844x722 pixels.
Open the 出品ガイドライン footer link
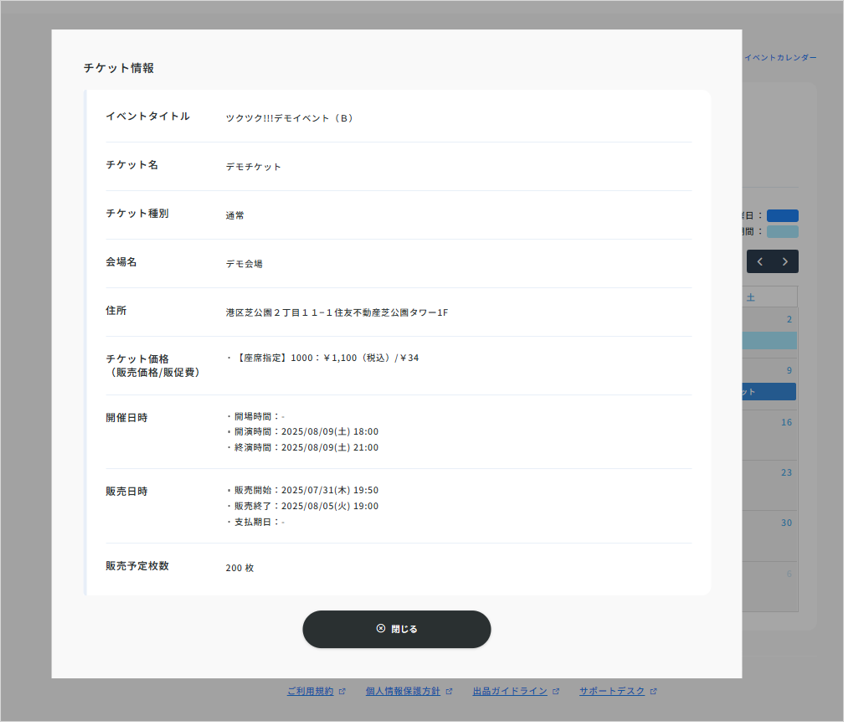tap(509, 691)
